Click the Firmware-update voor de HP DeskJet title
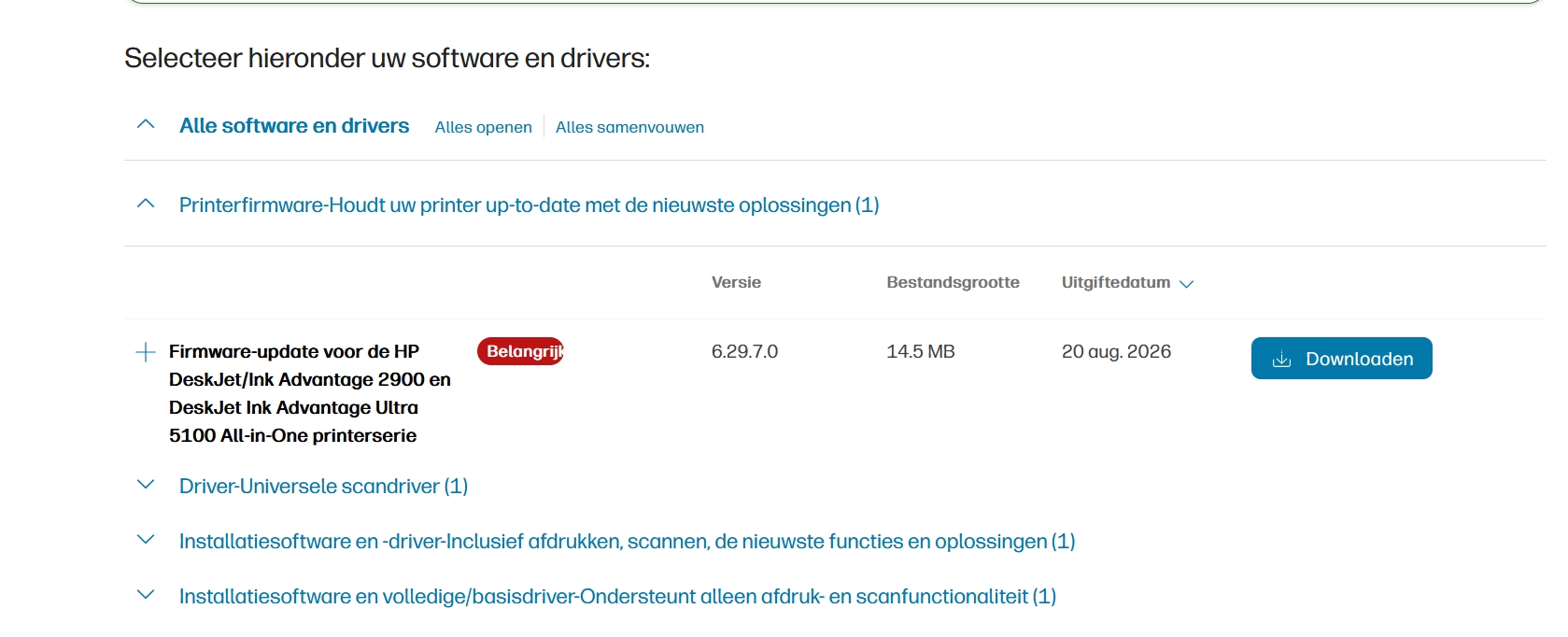 310,393
